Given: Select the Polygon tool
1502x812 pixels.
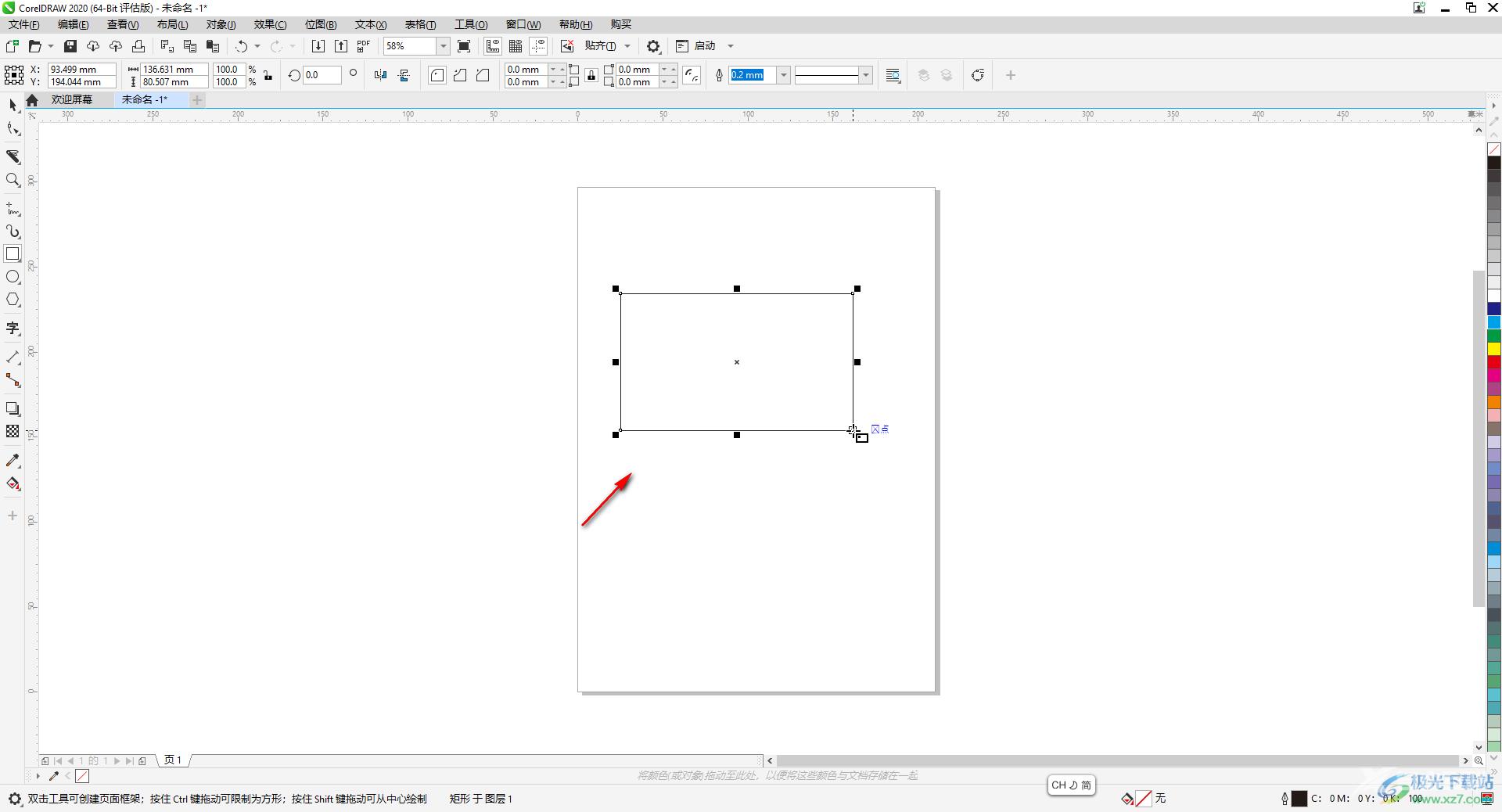Looking at the screenshot, I should point(13,300).
